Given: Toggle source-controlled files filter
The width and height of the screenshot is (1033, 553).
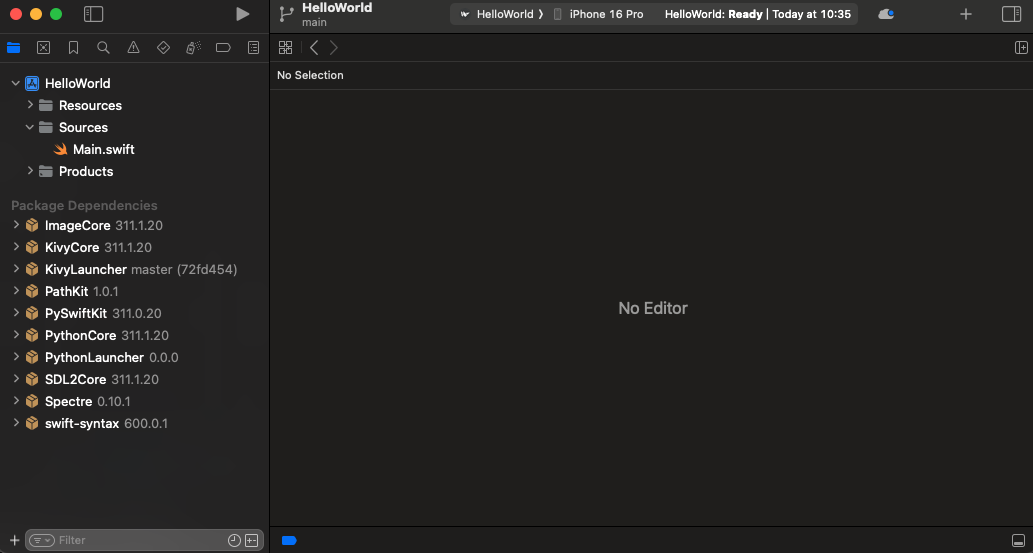Looking at the screenshot, I should pyautogui.click(x=252, y=540).
